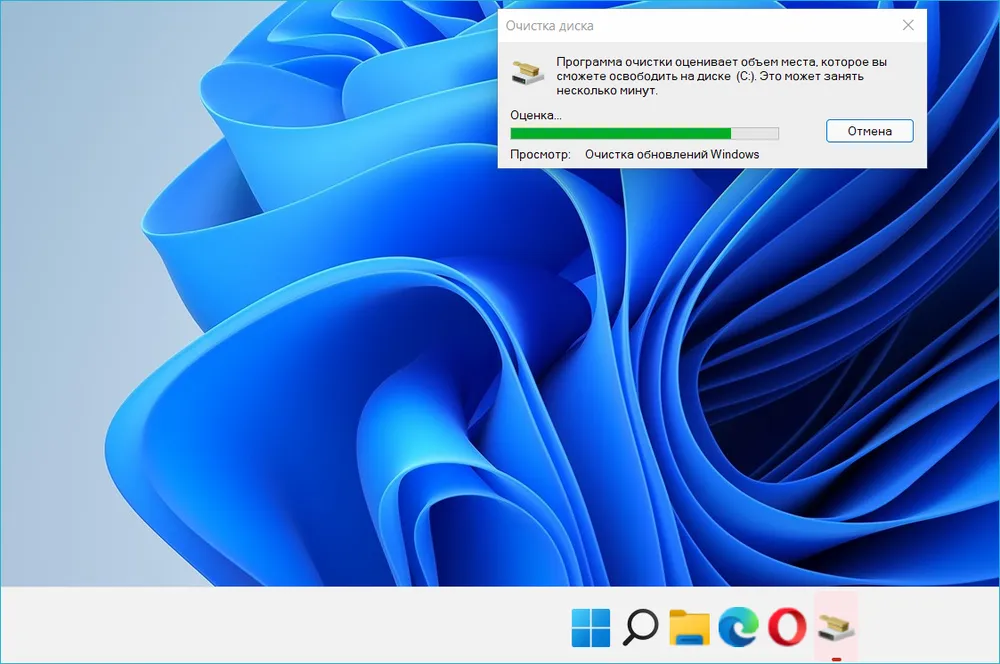The height and width of the screenshot is (664, 1000).
Task: Launch File Explorer from the taskbar
Action: click(x=689, y=627)
